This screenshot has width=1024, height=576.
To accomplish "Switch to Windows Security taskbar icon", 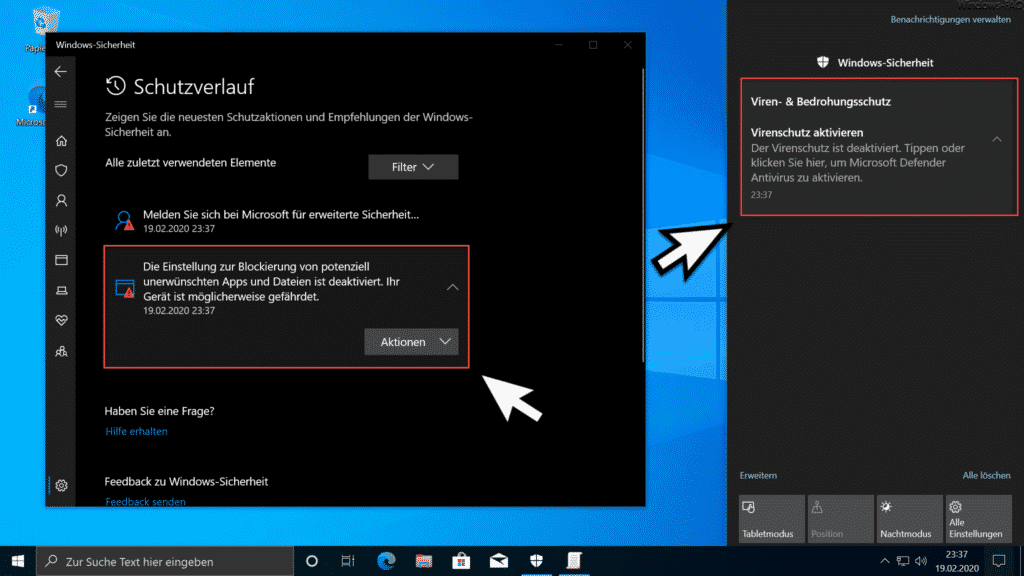I will (536, 561).
